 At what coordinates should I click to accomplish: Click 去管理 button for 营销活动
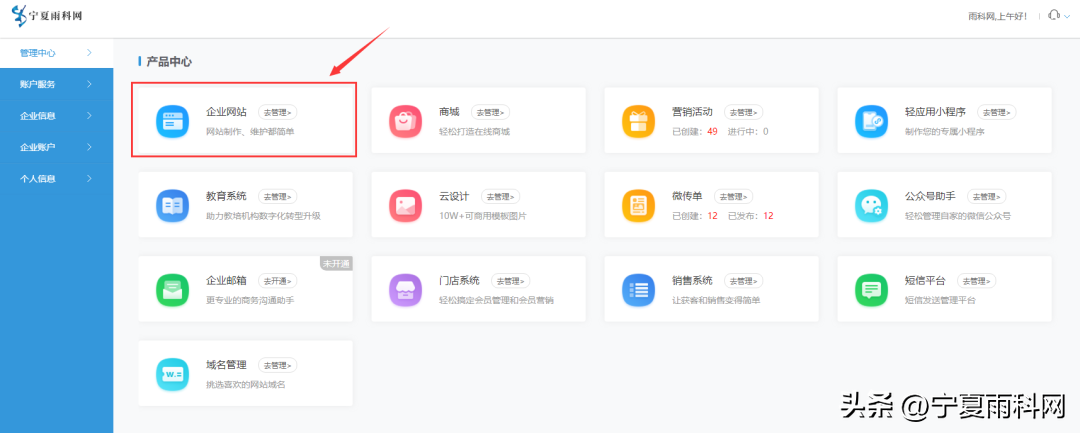[743, 112]
